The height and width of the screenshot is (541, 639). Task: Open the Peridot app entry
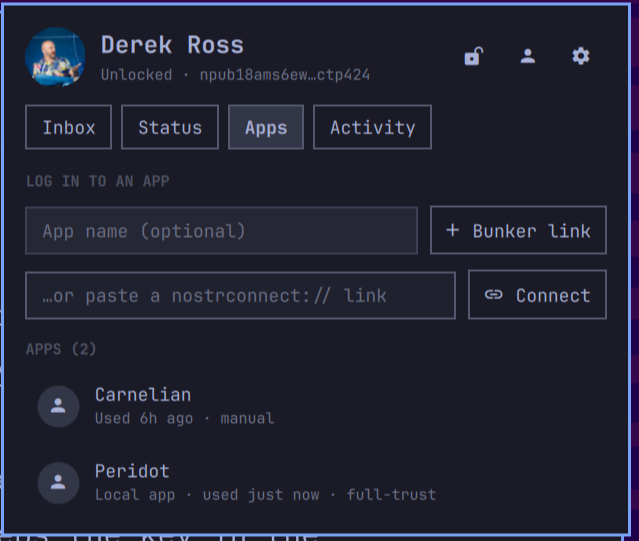(x=316, y=483)
